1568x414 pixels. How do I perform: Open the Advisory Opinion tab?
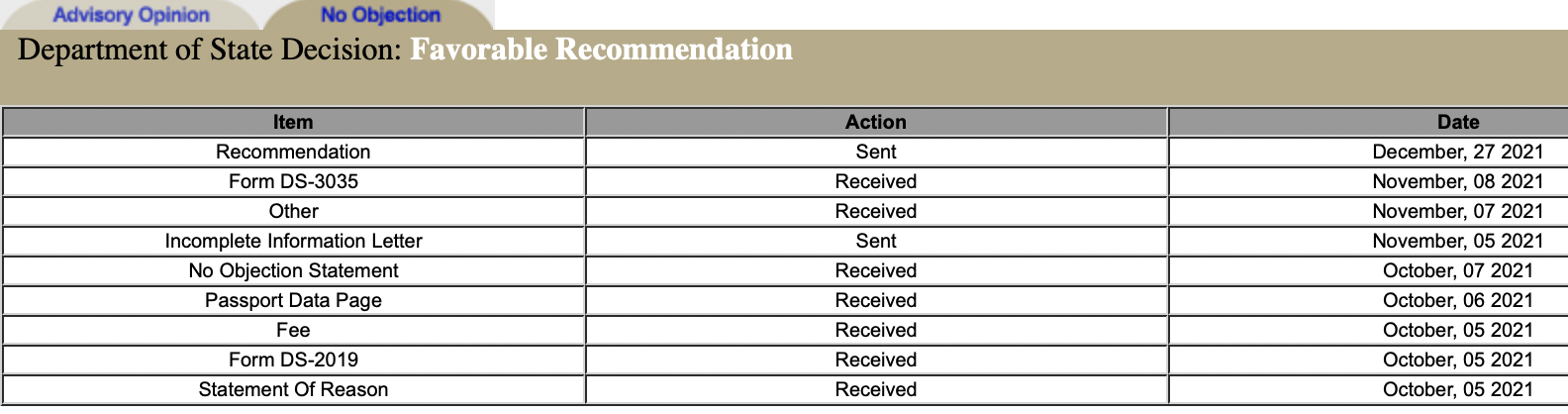tap(131, 15)
